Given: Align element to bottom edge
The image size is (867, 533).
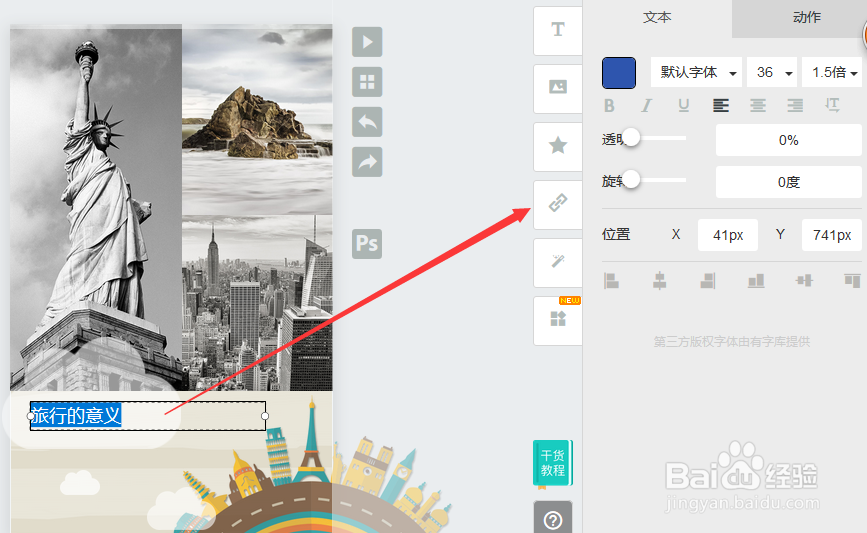Looking at the screenshot, I should click(756, 281).
